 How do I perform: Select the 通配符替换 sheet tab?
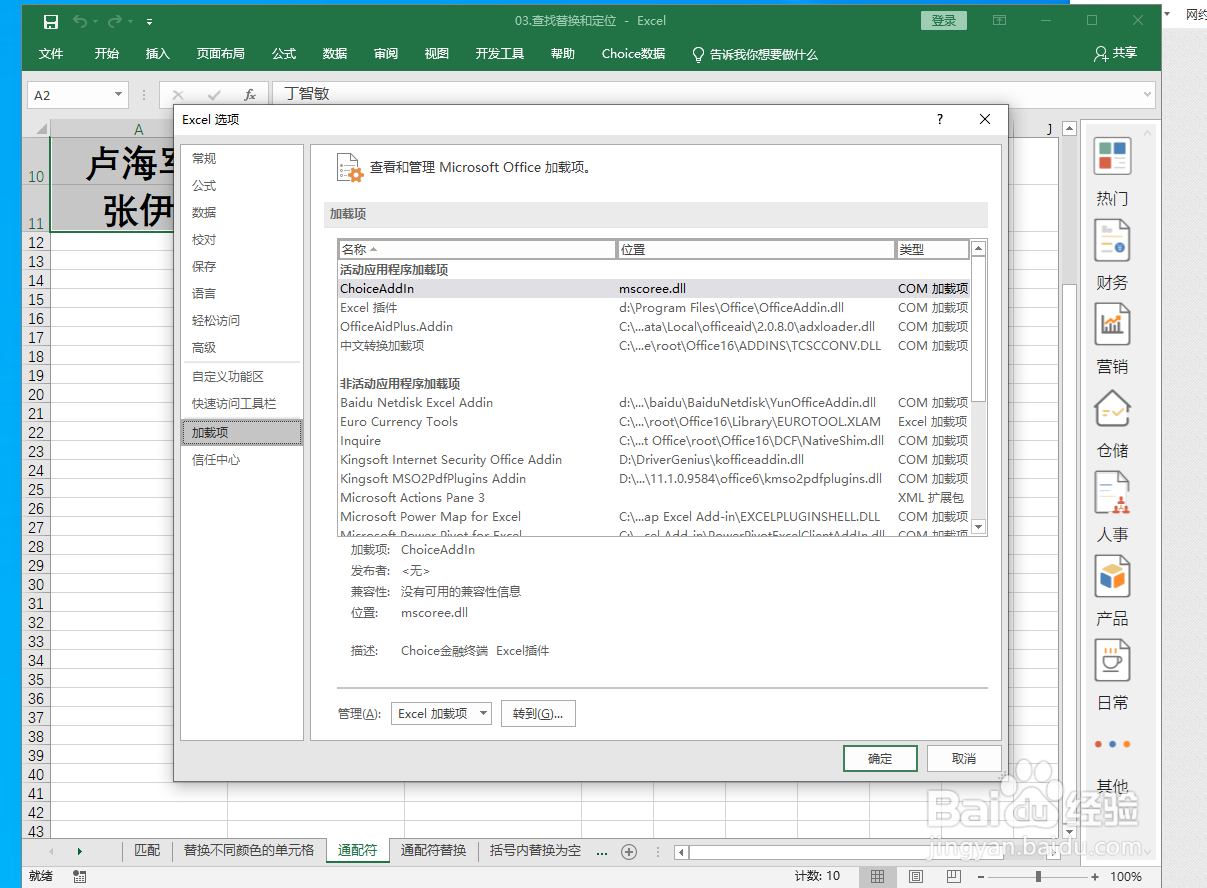[434, 851]
